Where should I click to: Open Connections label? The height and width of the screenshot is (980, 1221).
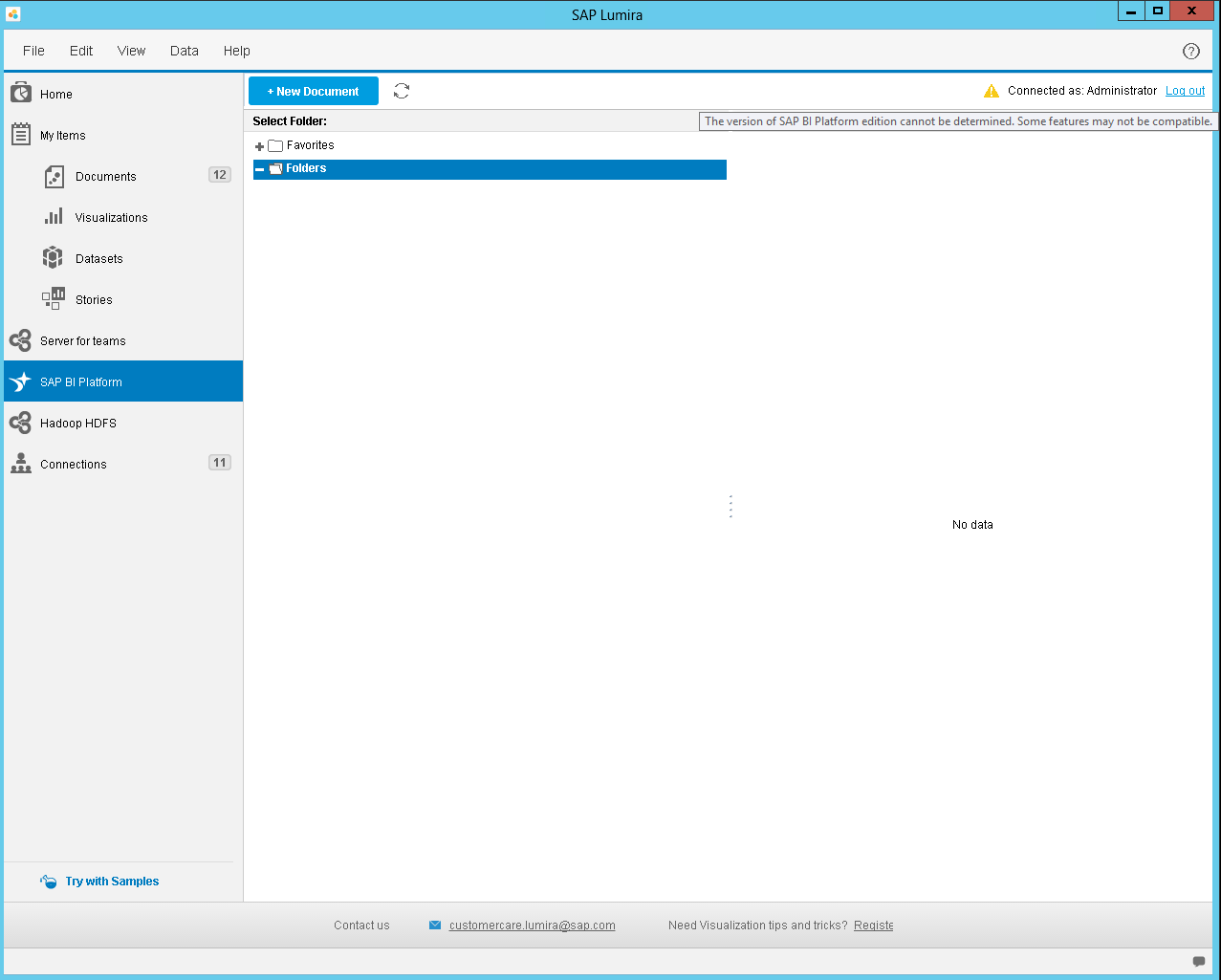click(x=74, y=465)
